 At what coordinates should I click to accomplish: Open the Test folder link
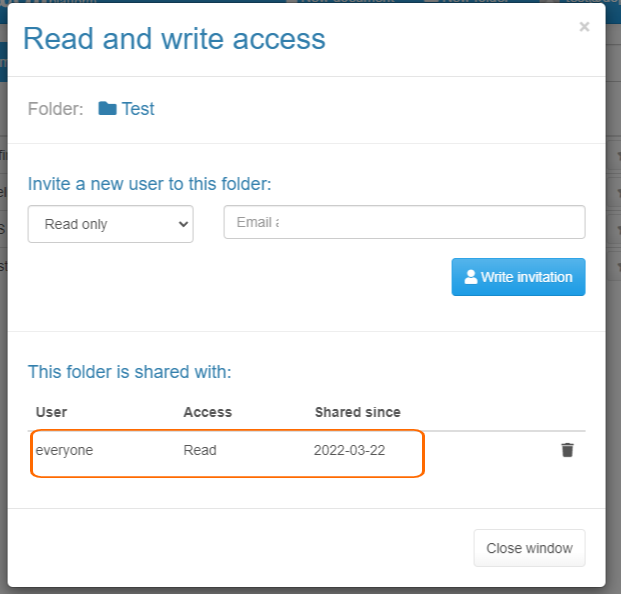pyautogui.click(x=138, y=109)
